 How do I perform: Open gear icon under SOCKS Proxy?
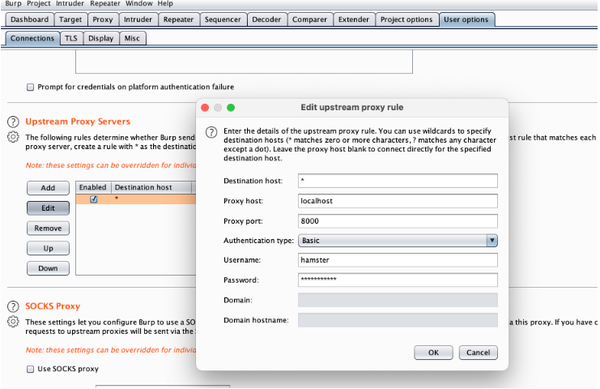pos(13,321)
